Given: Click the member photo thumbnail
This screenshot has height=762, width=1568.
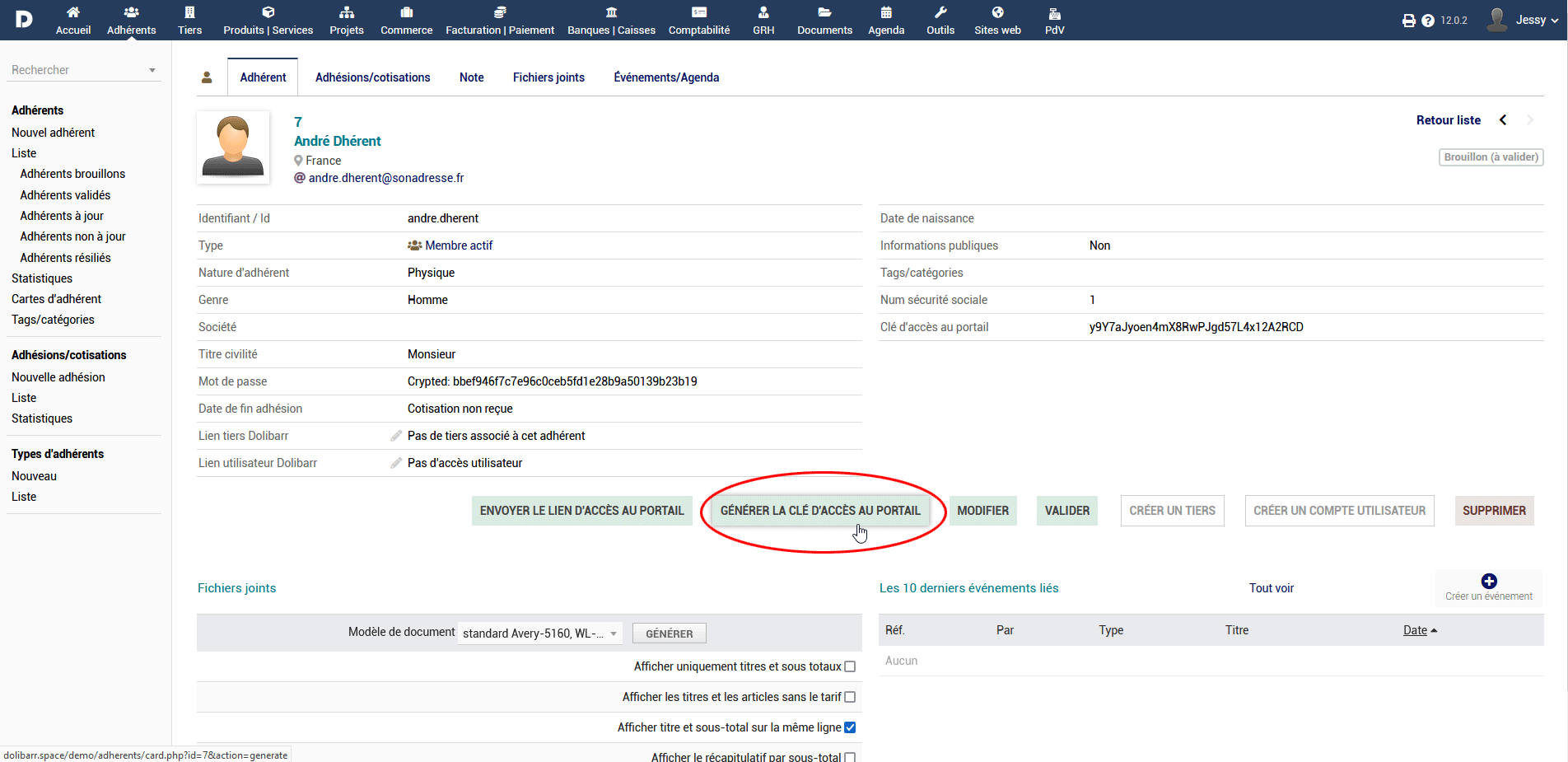Looking at the screenshot, I should pyautogui.click(x=233, y=147).
